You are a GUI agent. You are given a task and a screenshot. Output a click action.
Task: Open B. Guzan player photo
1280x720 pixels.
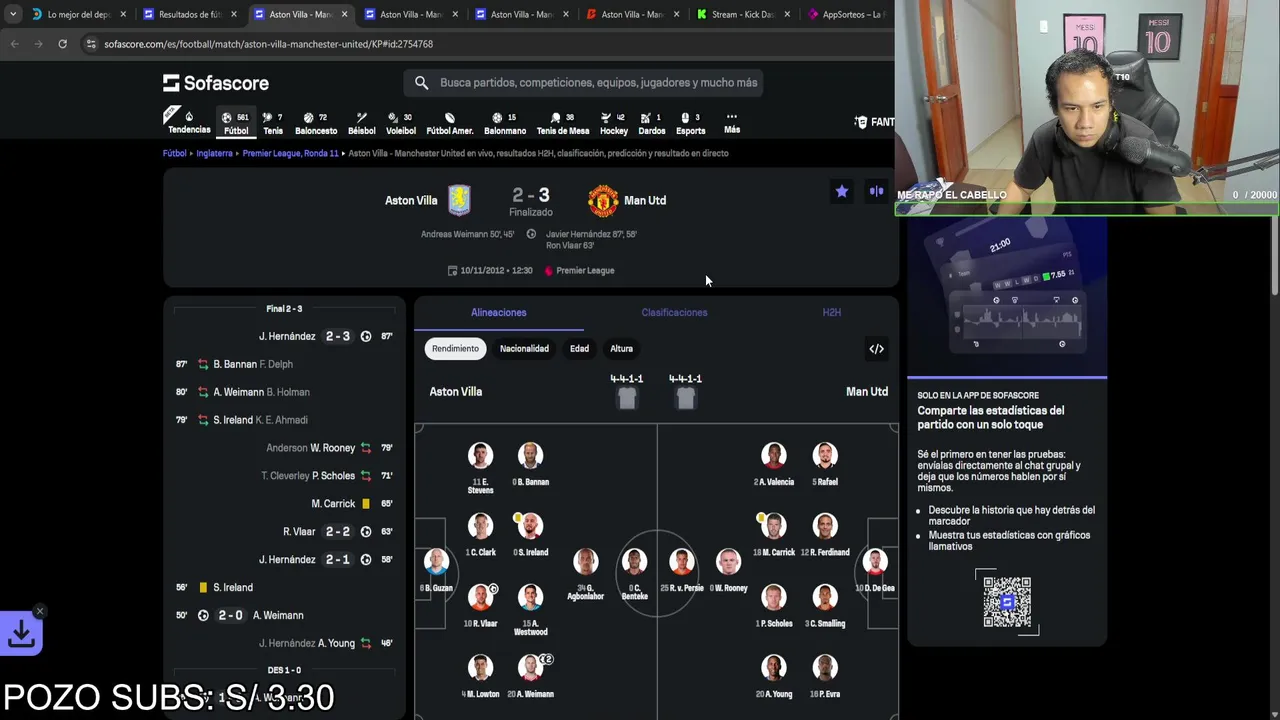[x=436, y=562]
